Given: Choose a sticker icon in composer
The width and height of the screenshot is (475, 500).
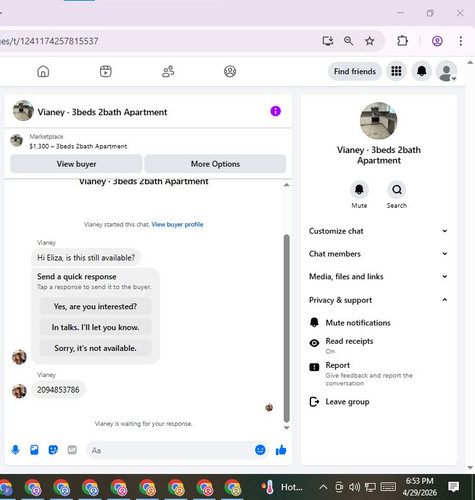Looking at the screenshot, I should (53, 450).
